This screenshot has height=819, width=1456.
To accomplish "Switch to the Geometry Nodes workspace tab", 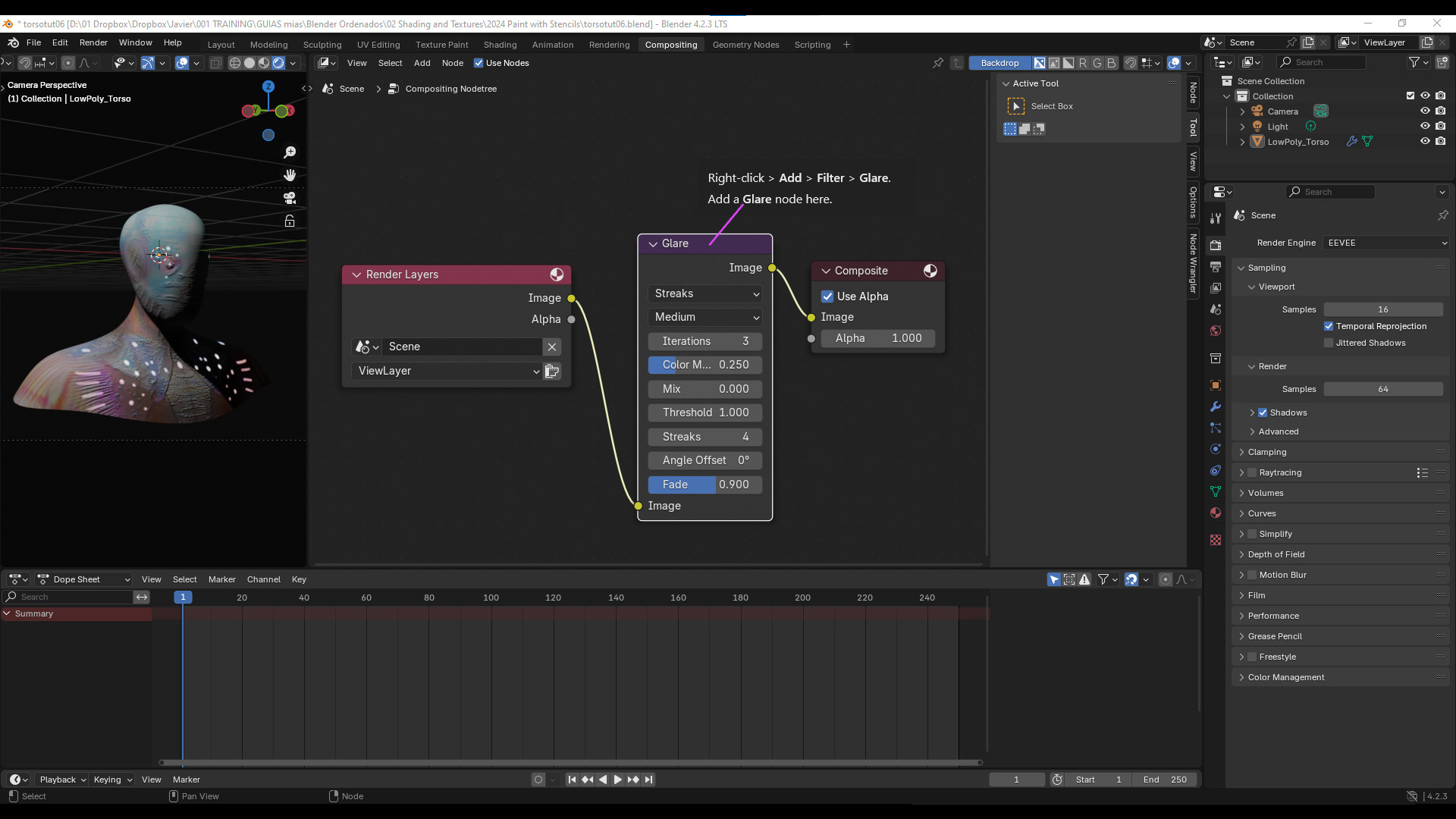I will (x=745, y=45).
